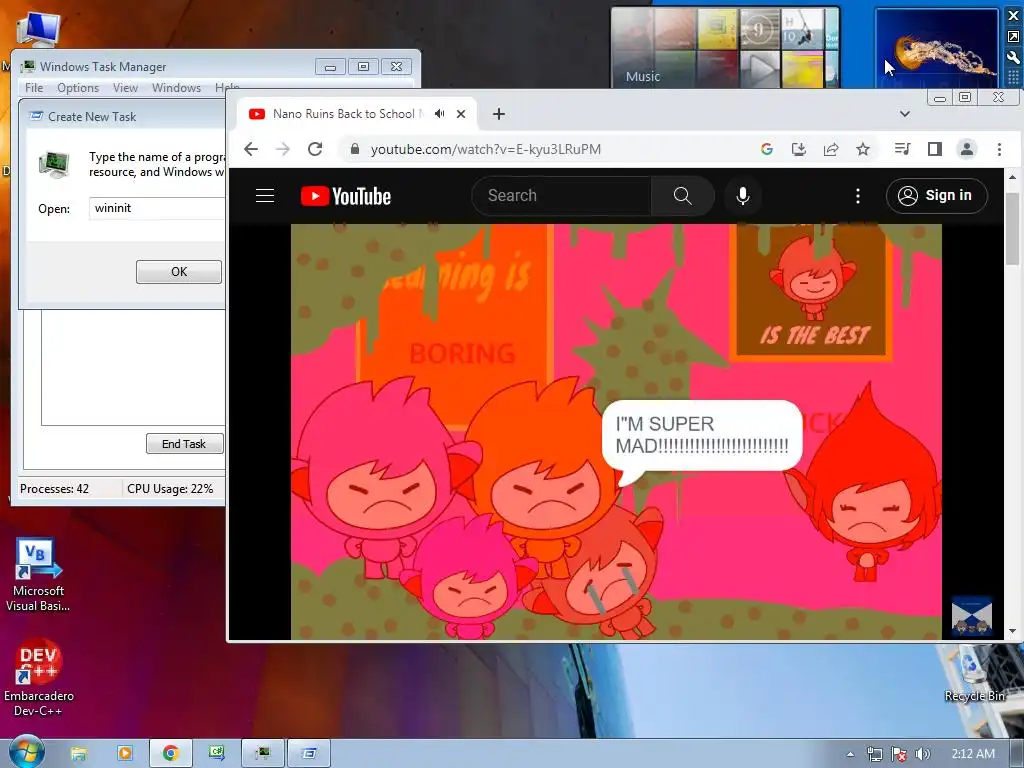Click the taskbar clock 2:12 AM
The height and width of the screenshot is (768, 1024).
pyautogui.click(x=973, y=754)
